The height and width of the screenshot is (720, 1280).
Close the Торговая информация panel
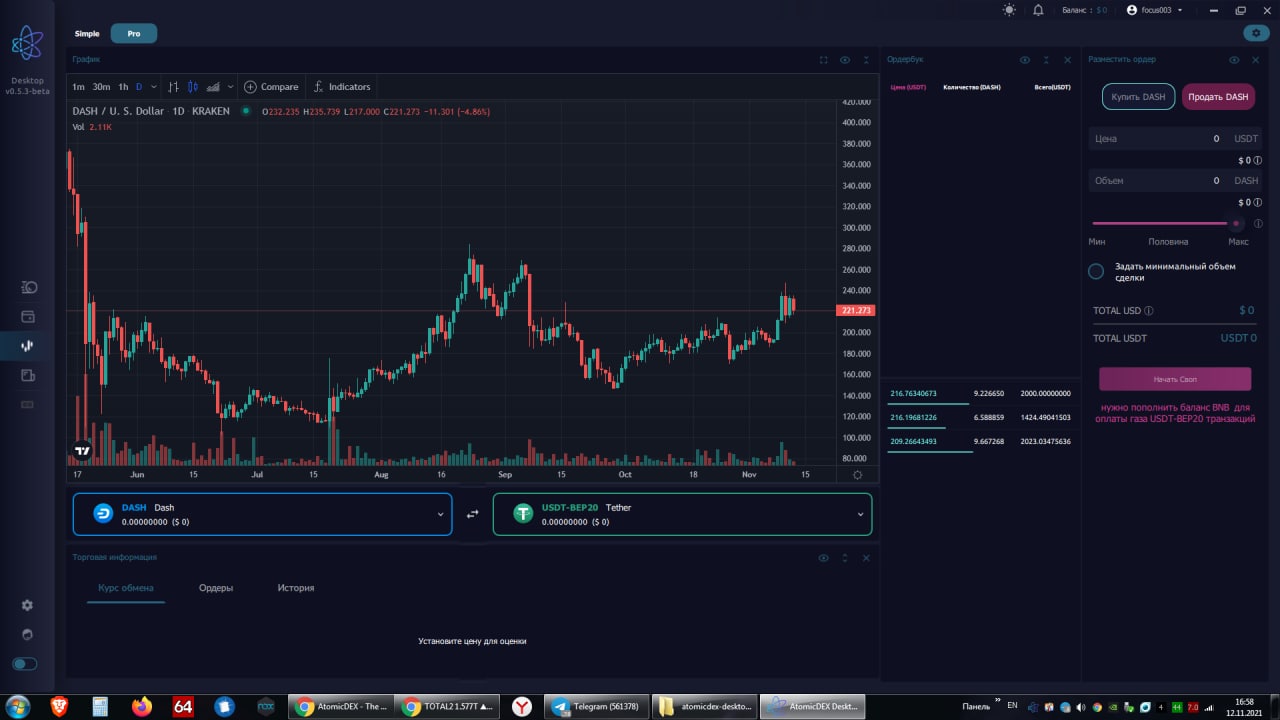866,558
